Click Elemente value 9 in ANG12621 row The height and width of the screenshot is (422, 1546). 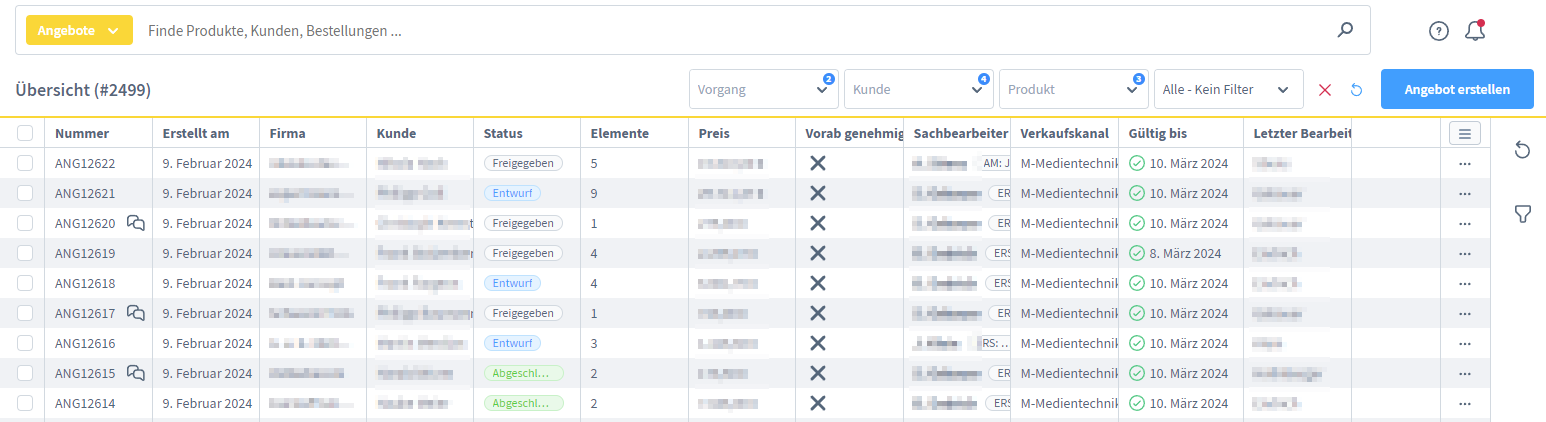click(595, 193)
